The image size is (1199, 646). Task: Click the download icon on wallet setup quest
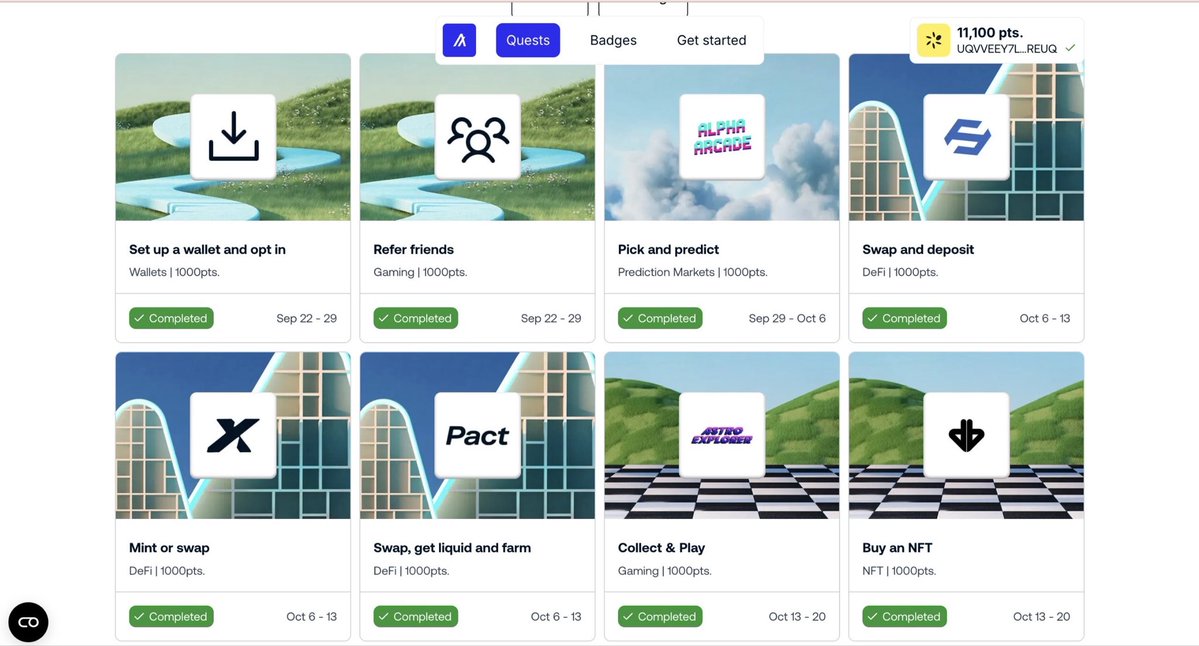(x=233, y=137)
